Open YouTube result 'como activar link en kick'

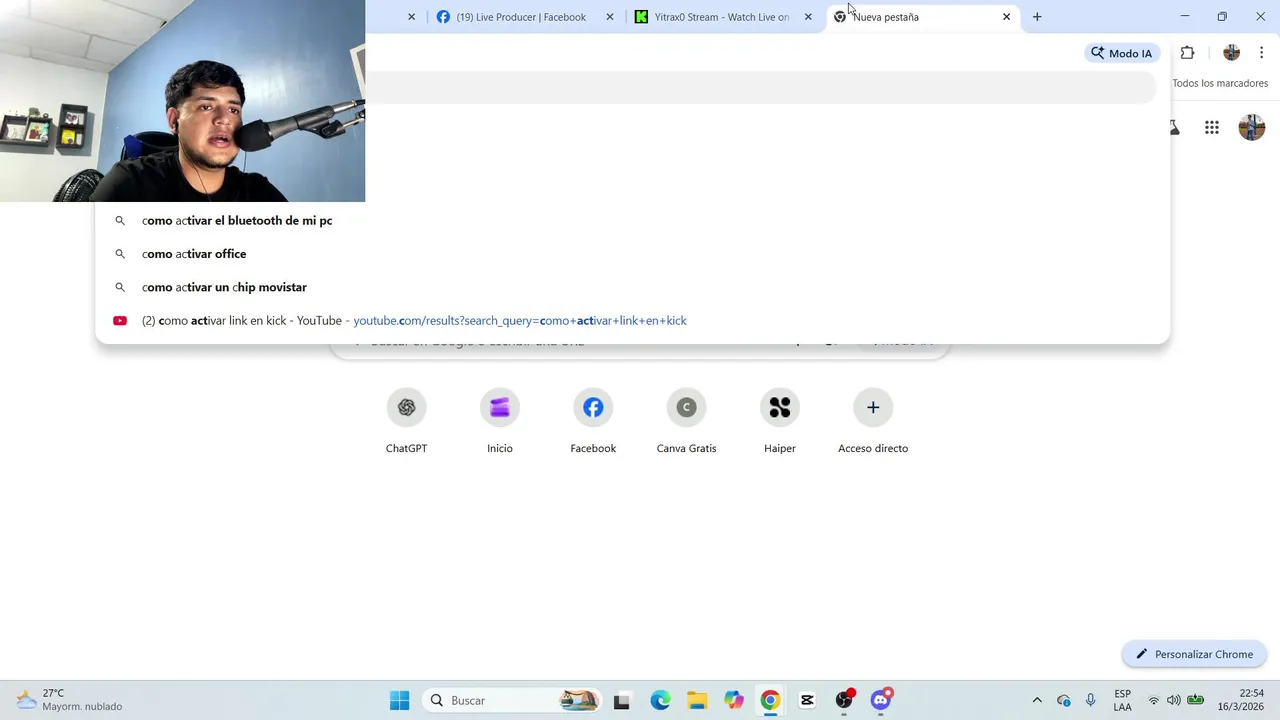632,321
